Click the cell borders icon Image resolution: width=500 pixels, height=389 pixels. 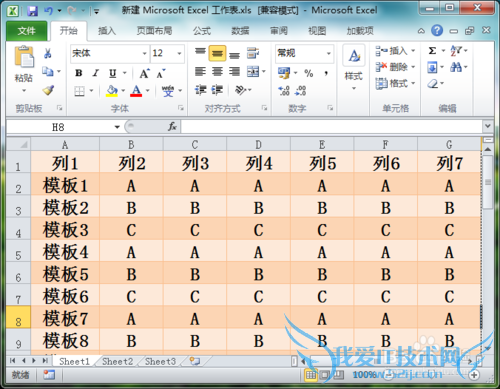[79, 91]
